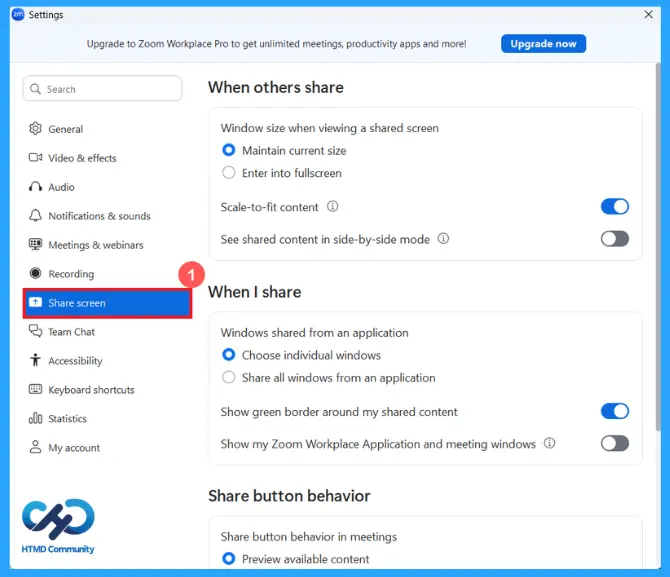Select Maintain current size option
670x577 pixels.
229,150
